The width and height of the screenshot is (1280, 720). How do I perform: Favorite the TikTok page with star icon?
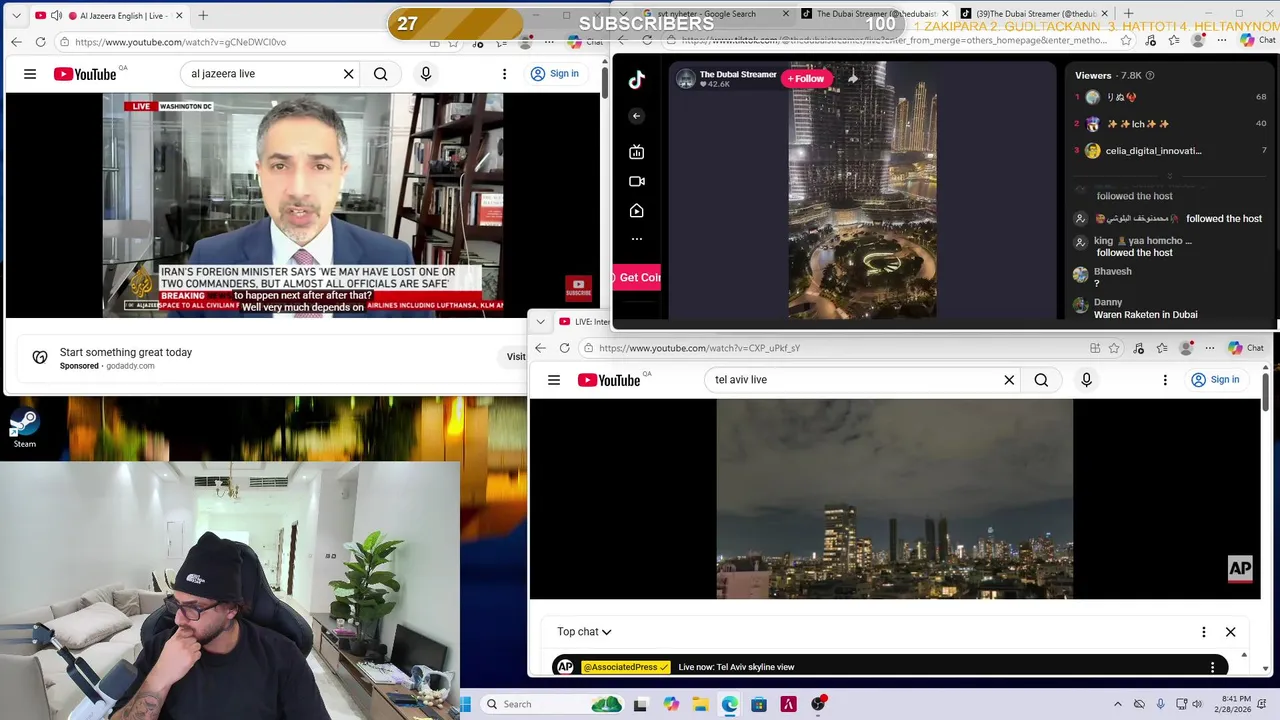coord(1126,41)
